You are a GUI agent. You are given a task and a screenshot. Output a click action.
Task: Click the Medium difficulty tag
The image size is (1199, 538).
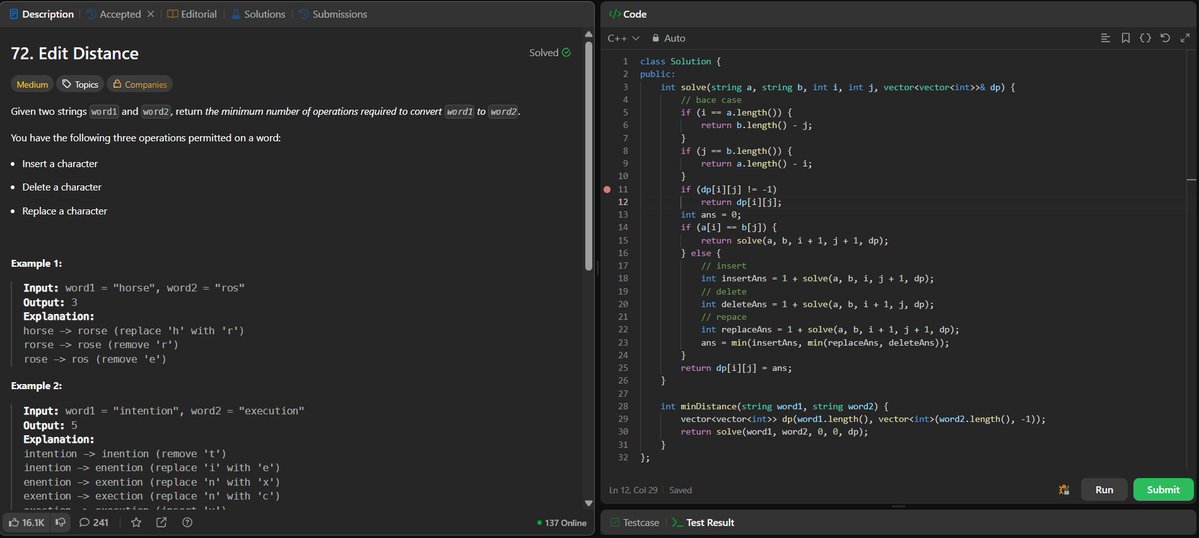[32, 85]
